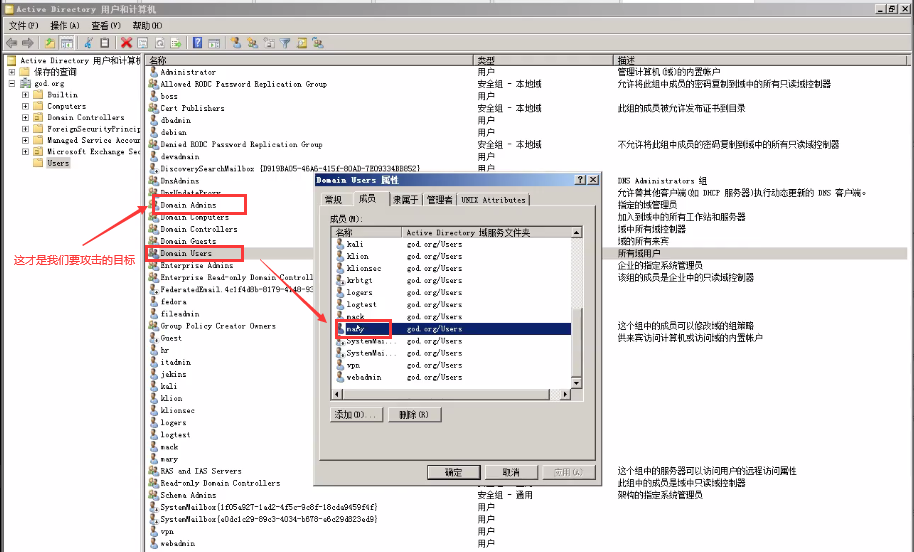Click the 确定 button
Image resolution: width=914 pixels, height=552 pixels.
coord(453,472)
